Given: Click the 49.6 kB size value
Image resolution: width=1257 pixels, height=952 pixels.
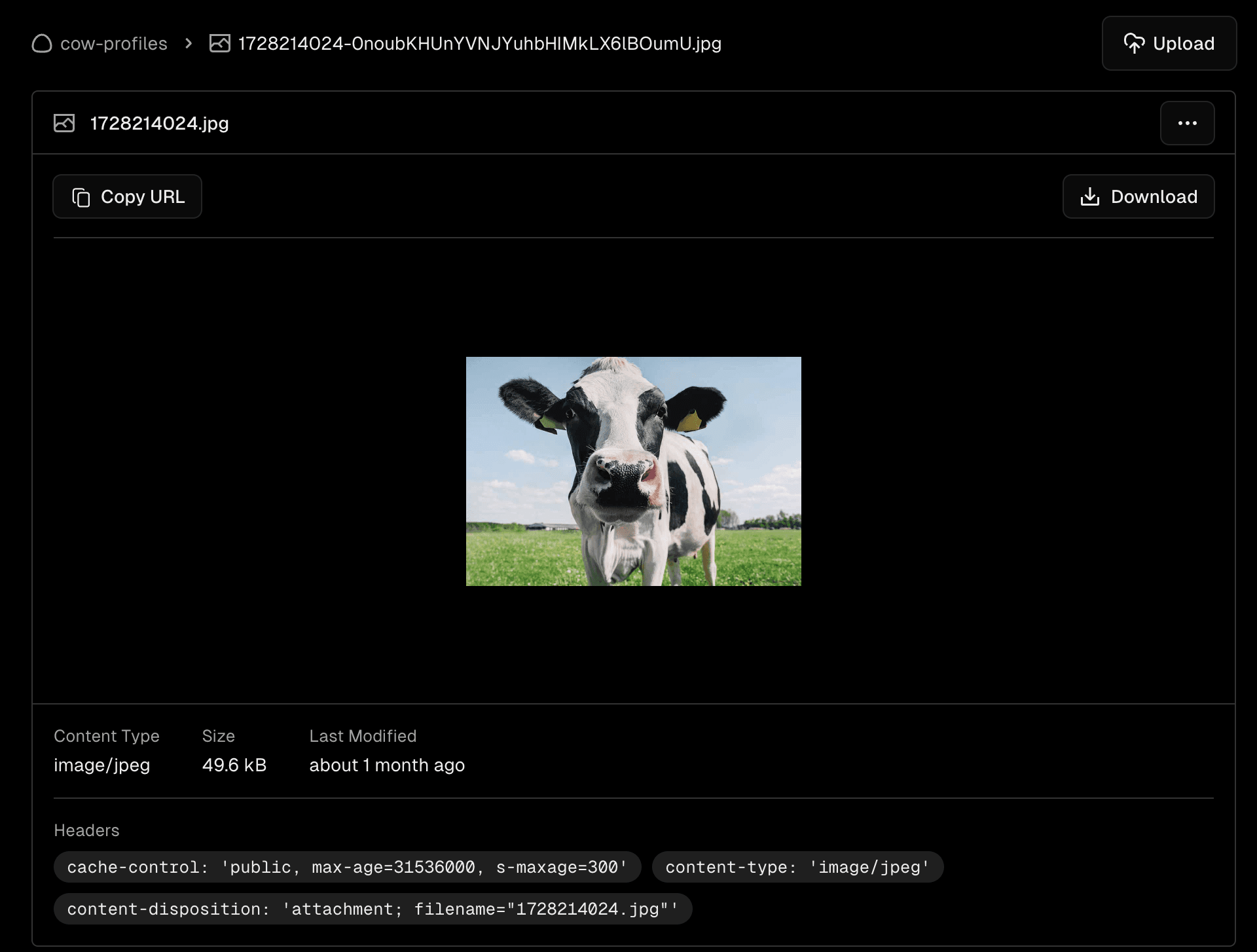Looking at the screenshot, I should point(234,765).
